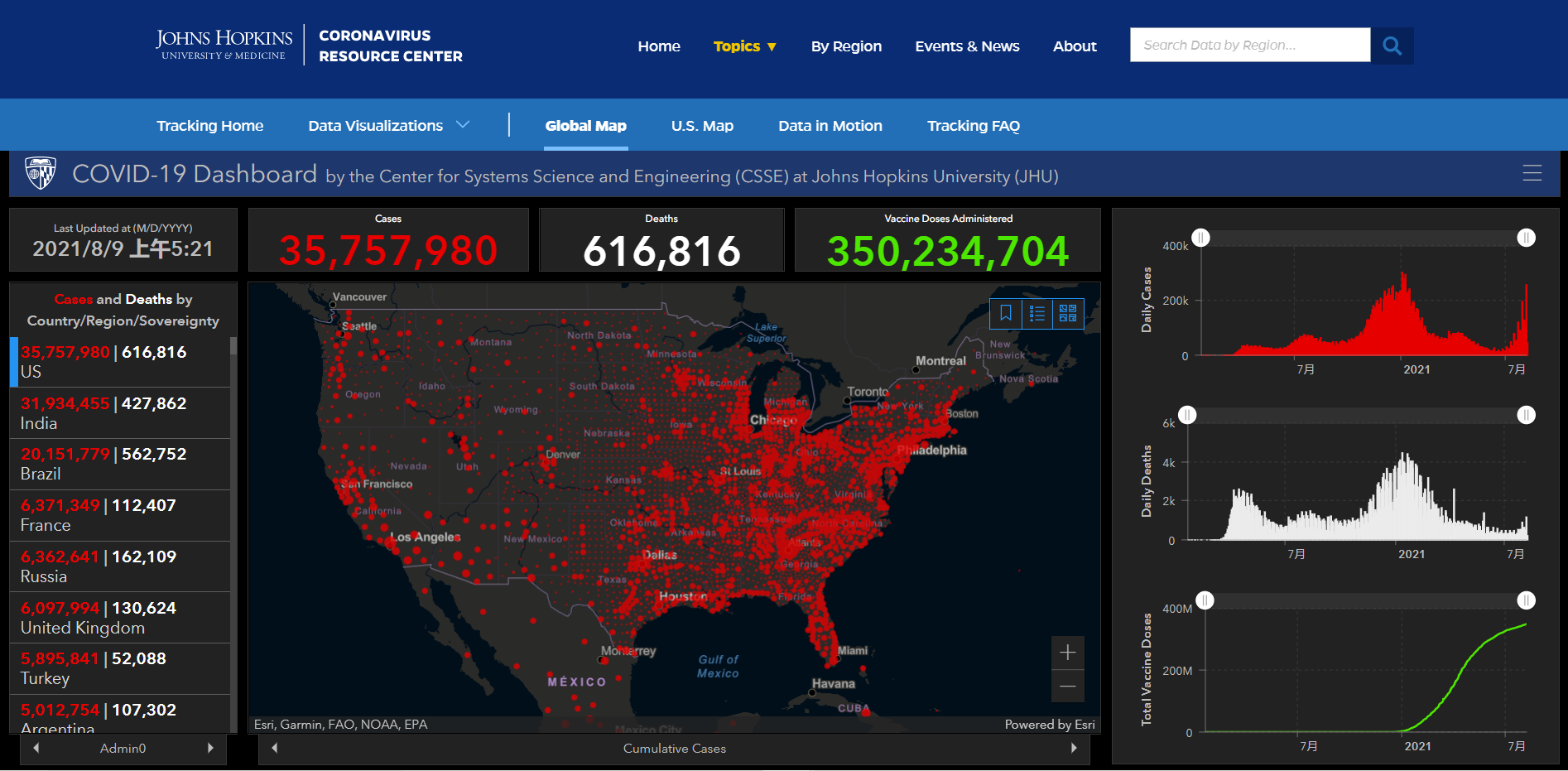The image size is (1568, 771).
Task: Open the Data in Motion tab
Action: point(830,126)
